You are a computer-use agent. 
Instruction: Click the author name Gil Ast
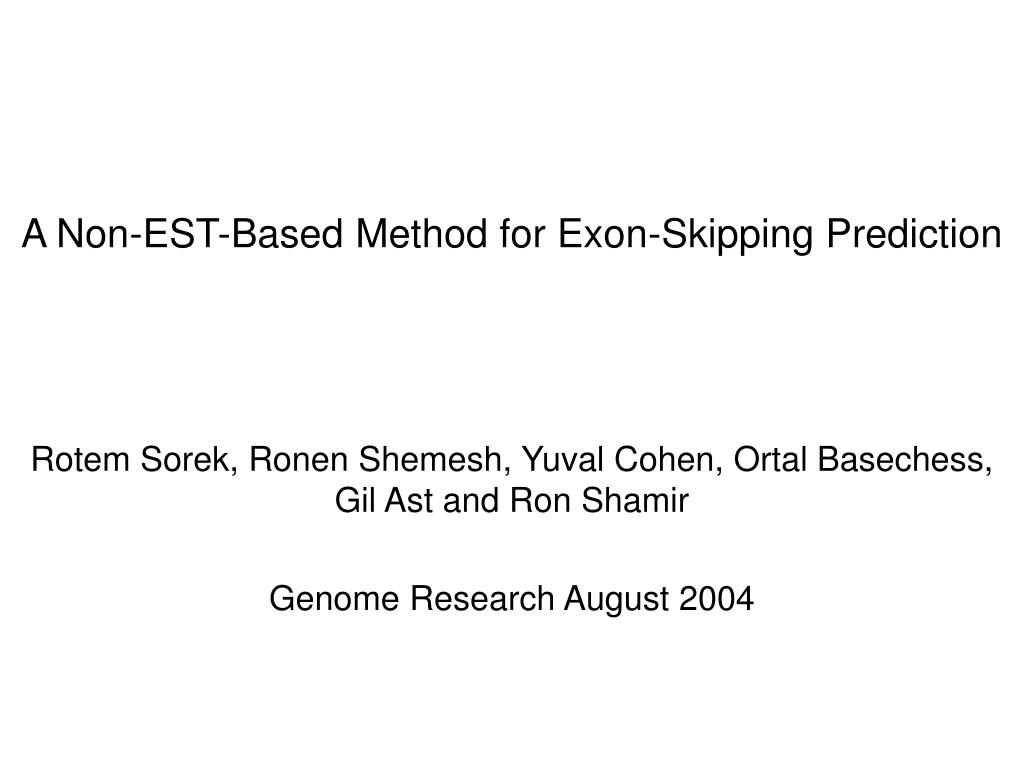(383, 500)
